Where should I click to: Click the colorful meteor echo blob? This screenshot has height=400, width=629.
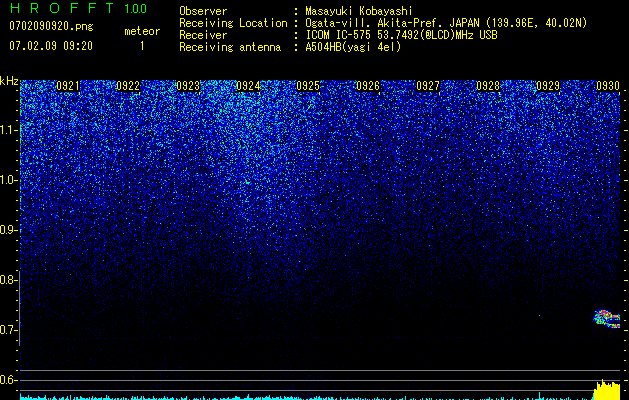(x=607, y=319)
